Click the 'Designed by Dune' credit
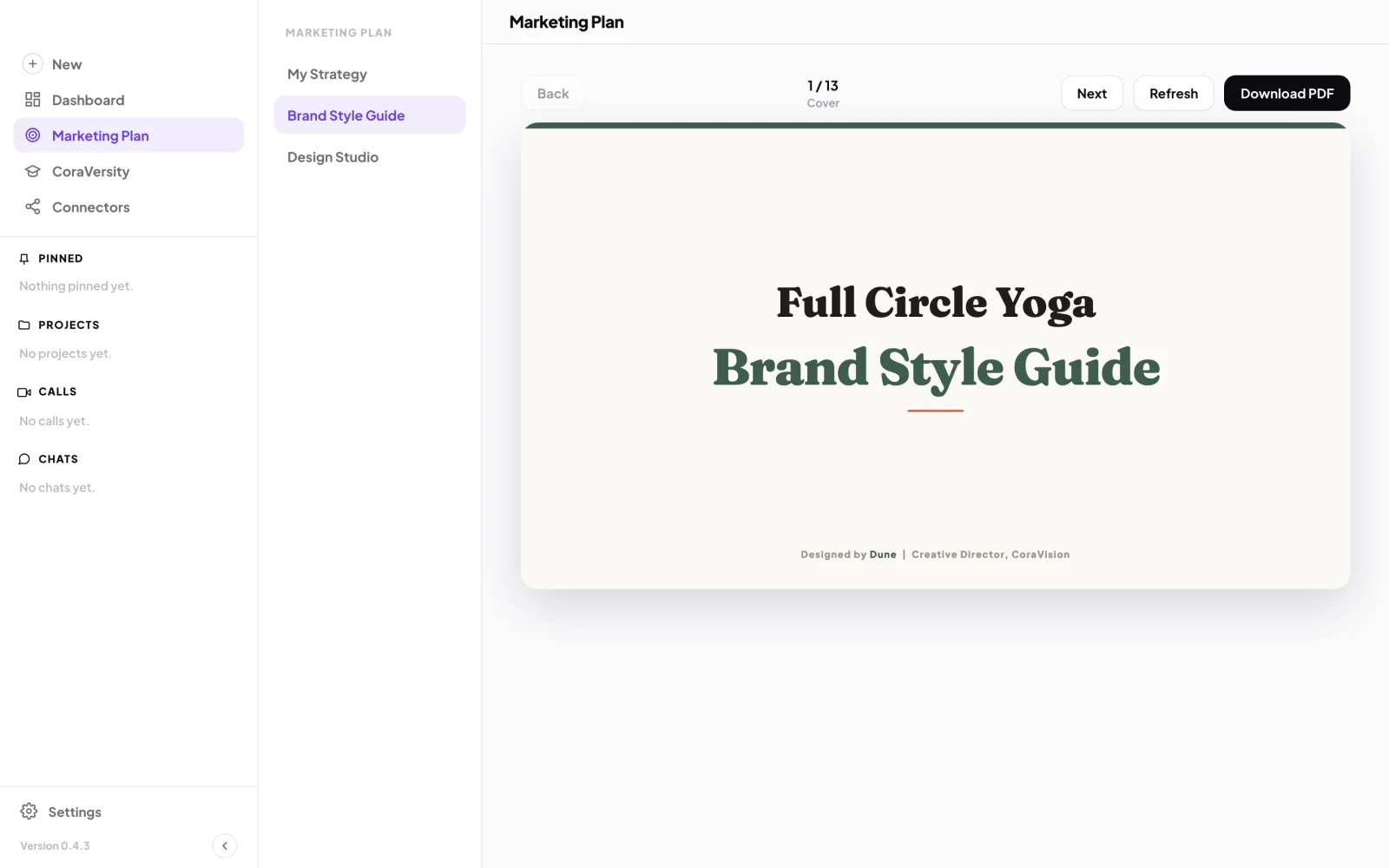The image size is (1389, 868). 848,555
